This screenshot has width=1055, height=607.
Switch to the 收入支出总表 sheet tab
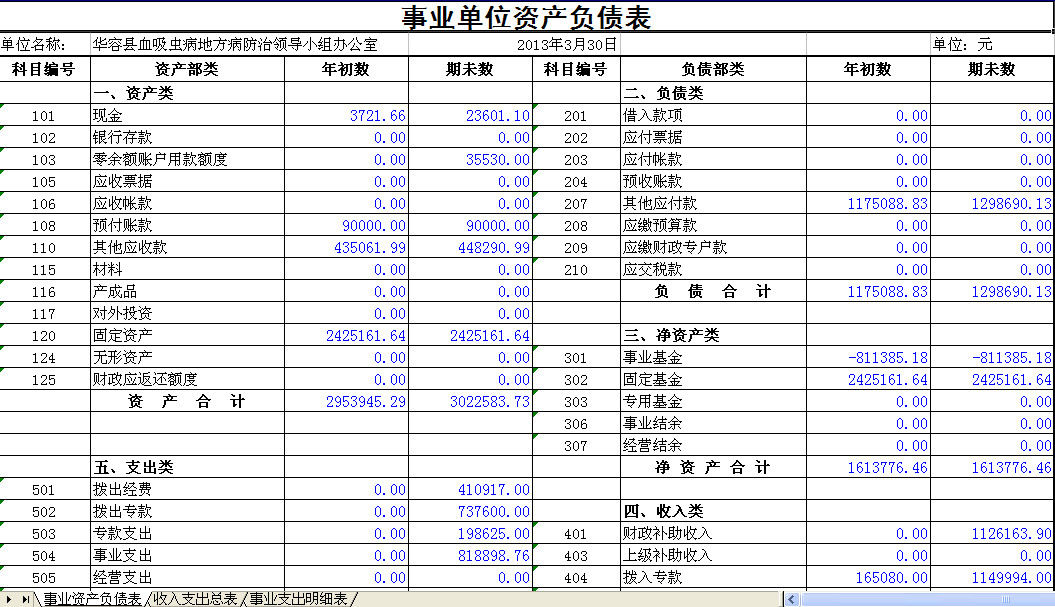tap(195, 599)
